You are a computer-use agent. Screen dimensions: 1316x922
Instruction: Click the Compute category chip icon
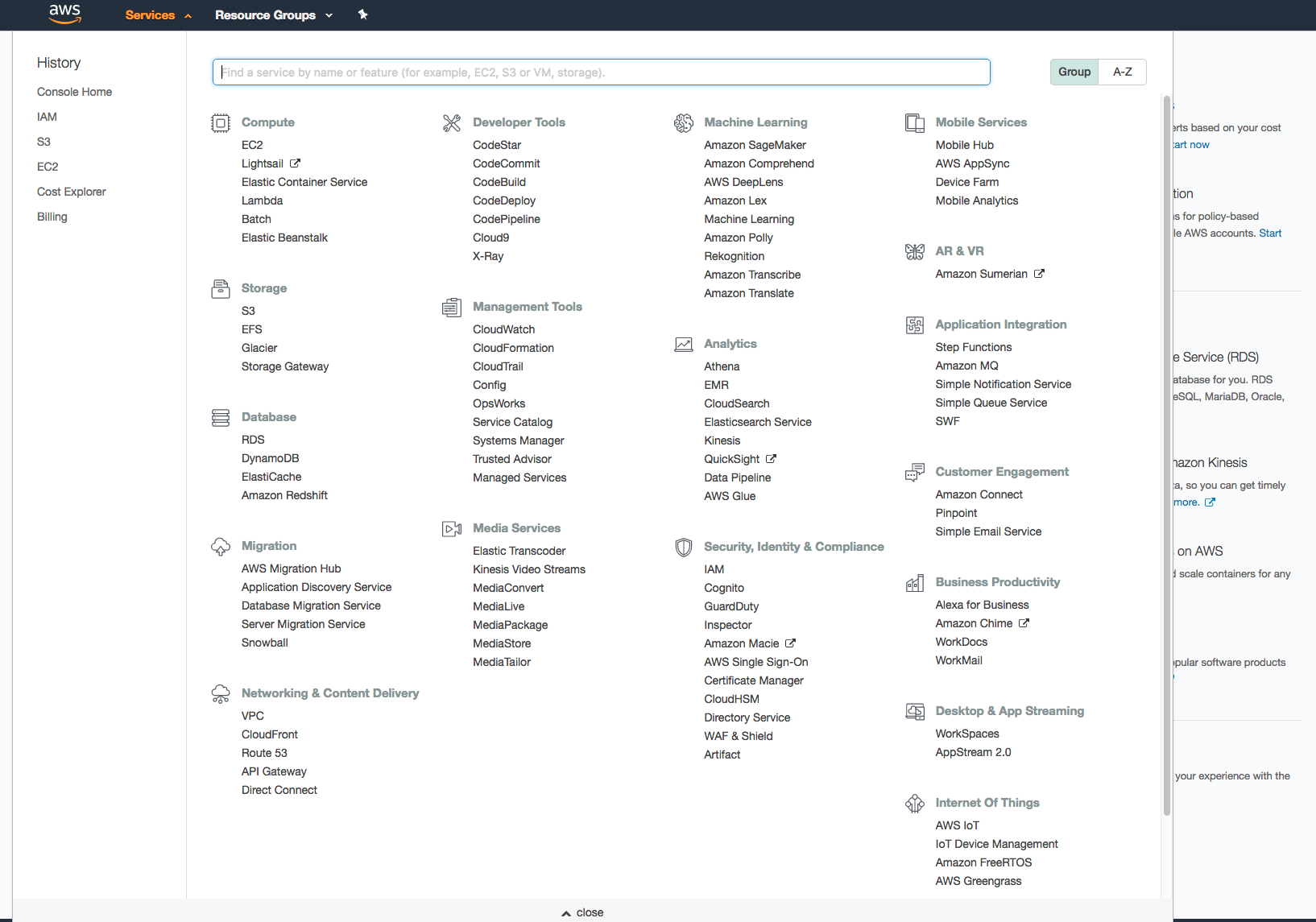point(221,122)
